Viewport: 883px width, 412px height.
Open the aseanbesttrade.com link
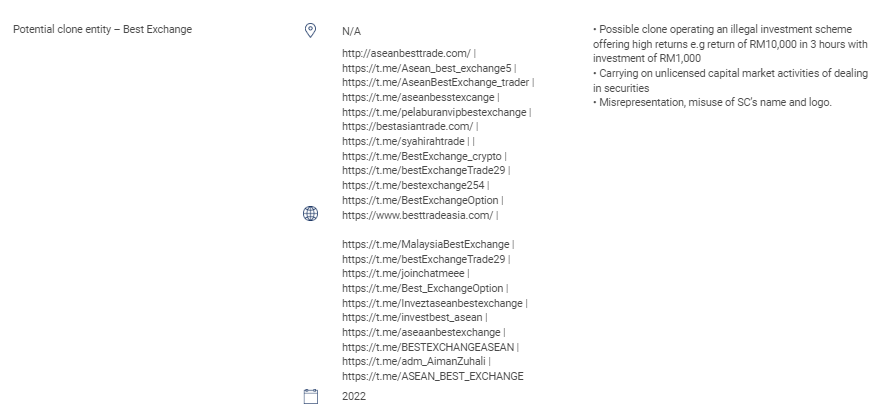pyautogui.click(x=405, y=53)
